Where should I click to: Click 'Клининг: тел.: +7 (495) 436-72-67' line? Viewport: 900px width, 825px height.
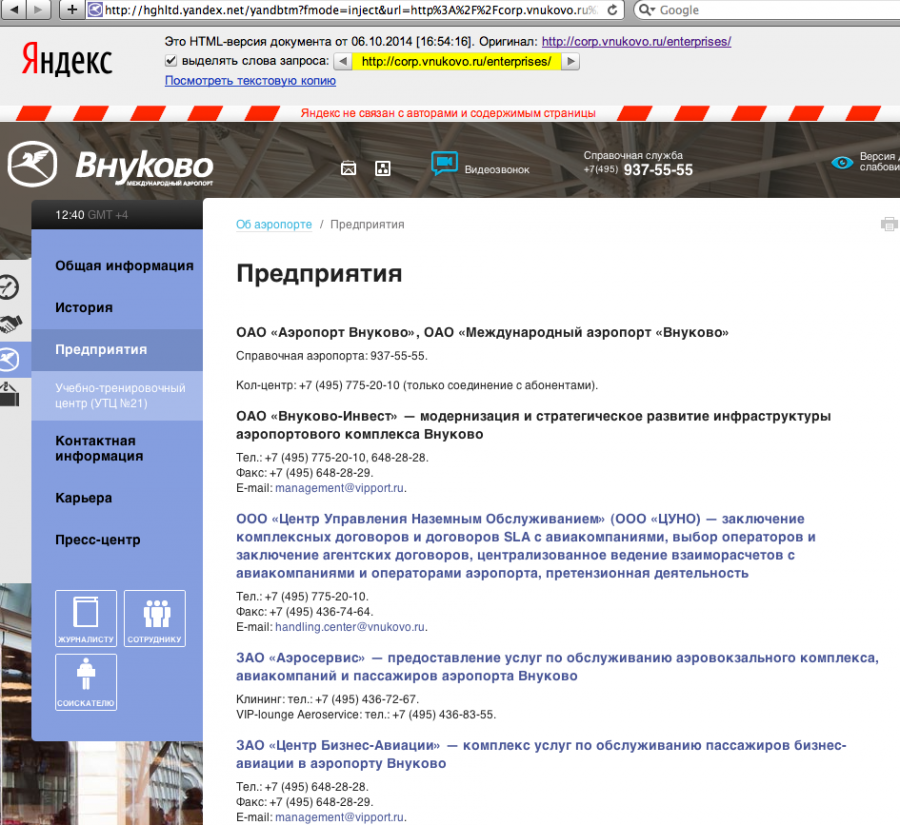click(x=327, y=699)
